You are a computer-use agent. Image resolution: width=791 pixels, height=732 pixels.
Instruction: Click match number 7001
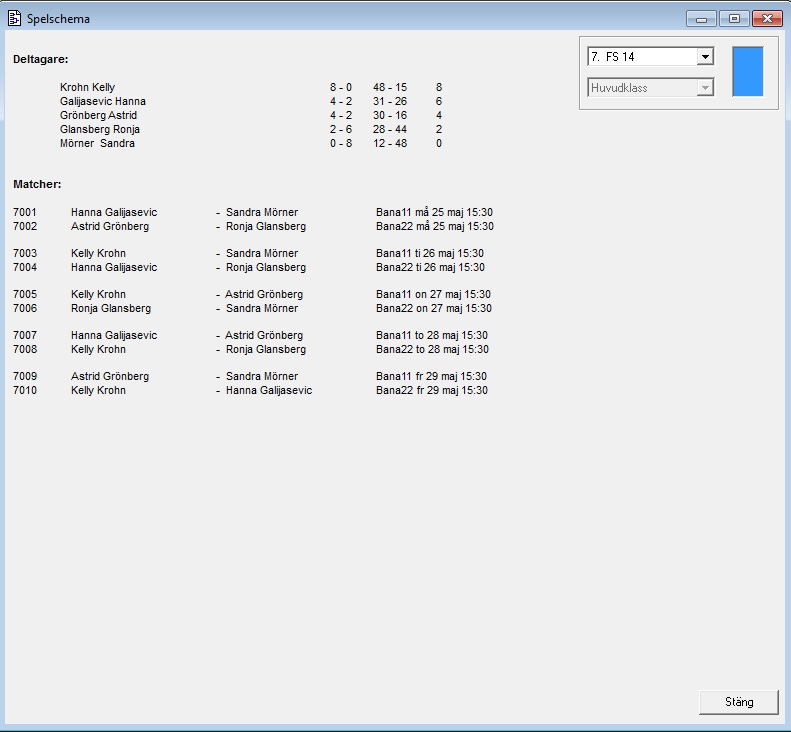(x=25, y=213)
